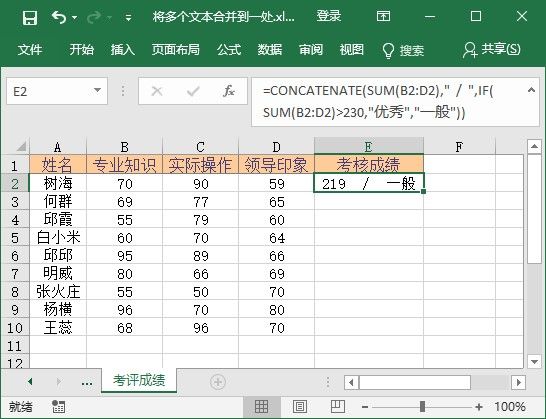The image size is (546, 419).
Task: Open the 公式 ribbon tab
Action: point(229,49)
